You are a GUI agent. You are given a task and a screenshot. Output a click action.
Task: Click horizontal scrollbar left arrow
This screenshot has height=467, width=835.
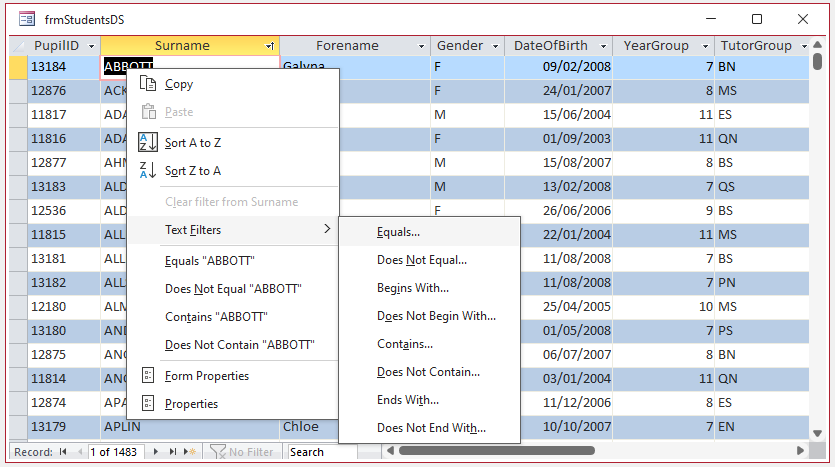pyautogui.click(x=390, y=450)
